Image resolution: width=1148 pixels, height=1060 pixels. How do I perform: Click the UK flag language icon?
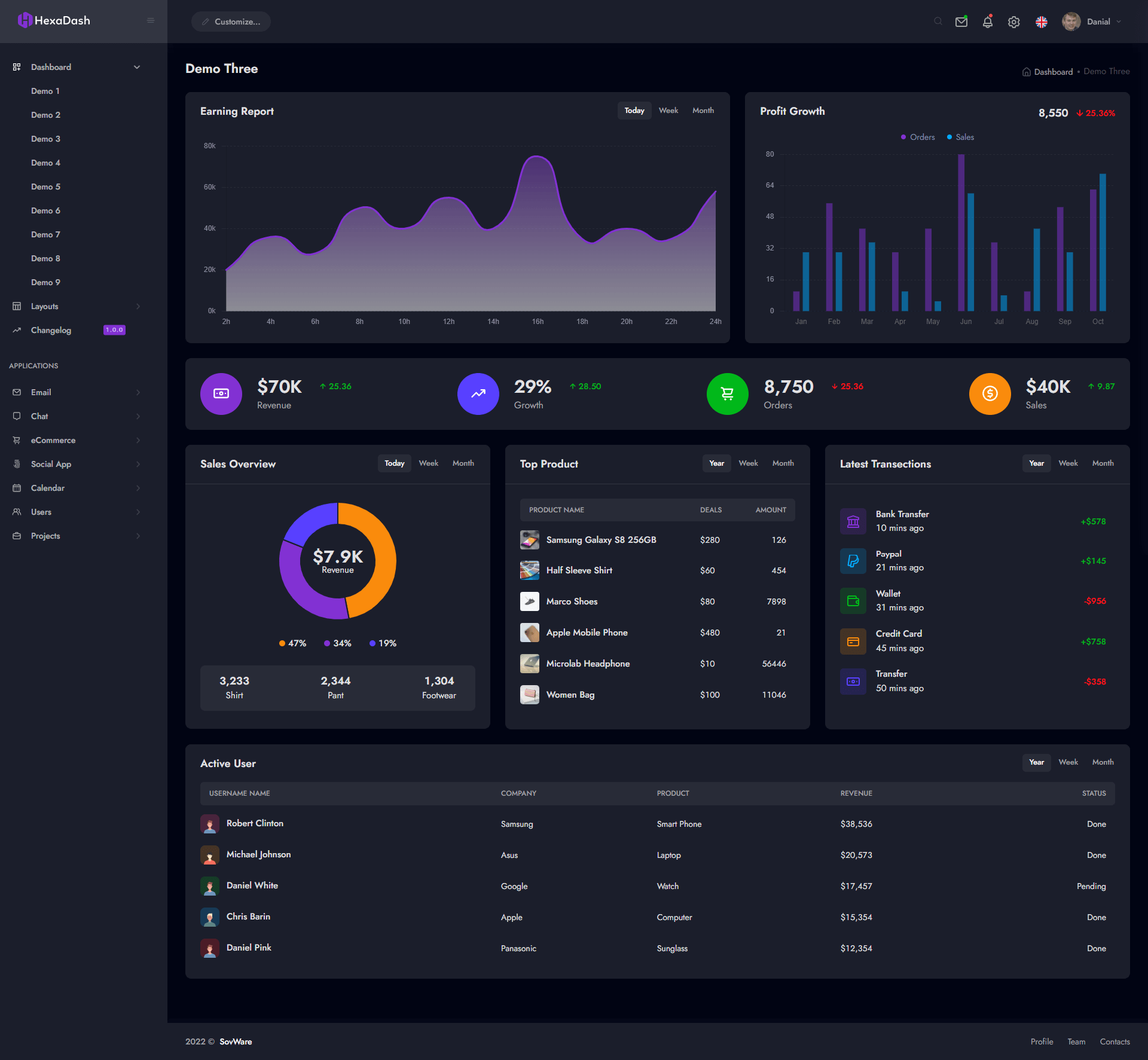click(x=1042, y=22)
